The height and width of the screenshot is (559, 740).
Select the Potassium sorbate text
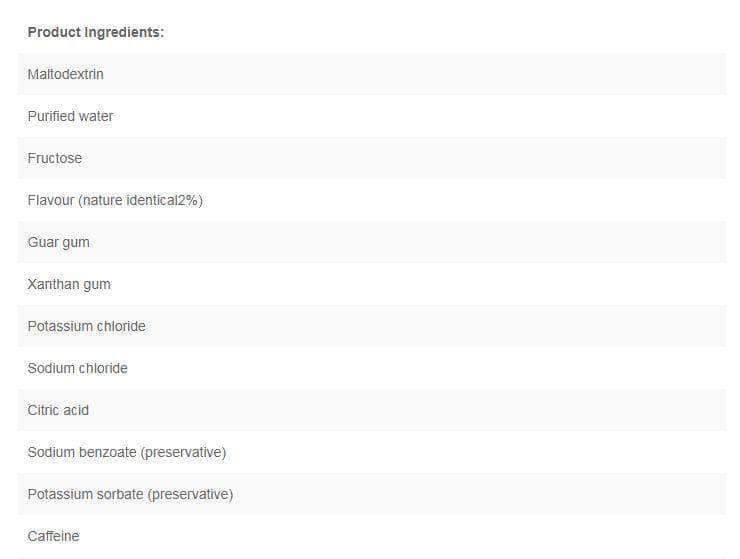tap(85, 494)
